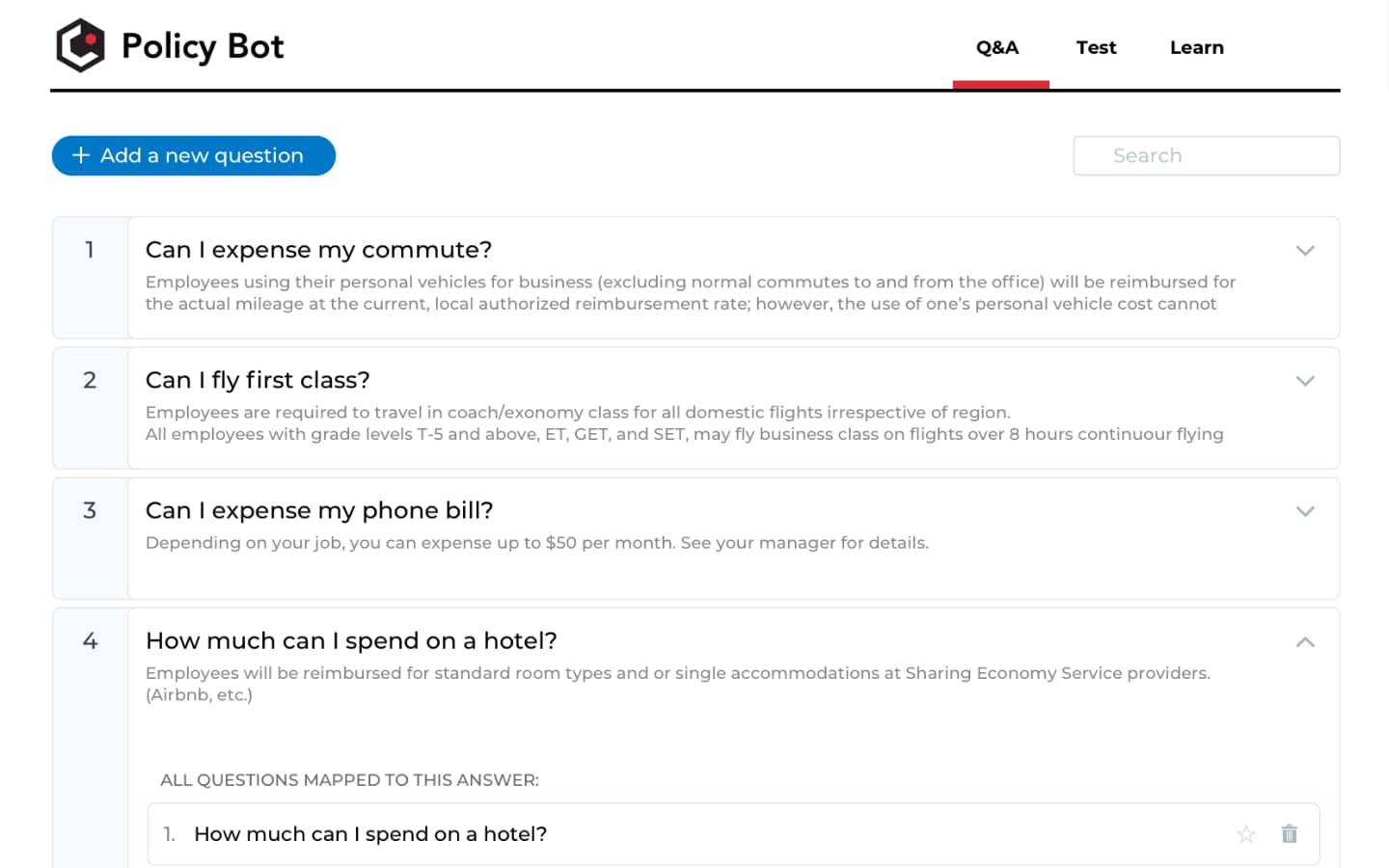Image resolution: width=1389 pixels, height=868 pixels.
Task: Click the commute answer text about mileage reimbursement
Action: (x=690, y=292)
